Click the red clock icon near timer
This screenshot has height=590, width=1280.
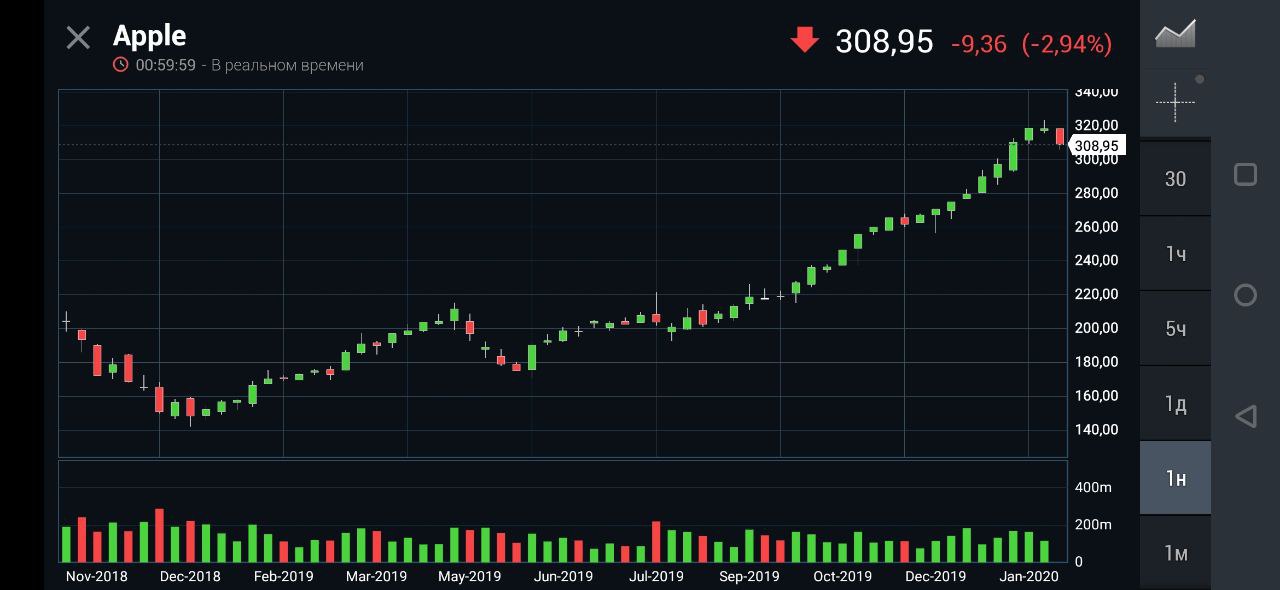[121, 65]
